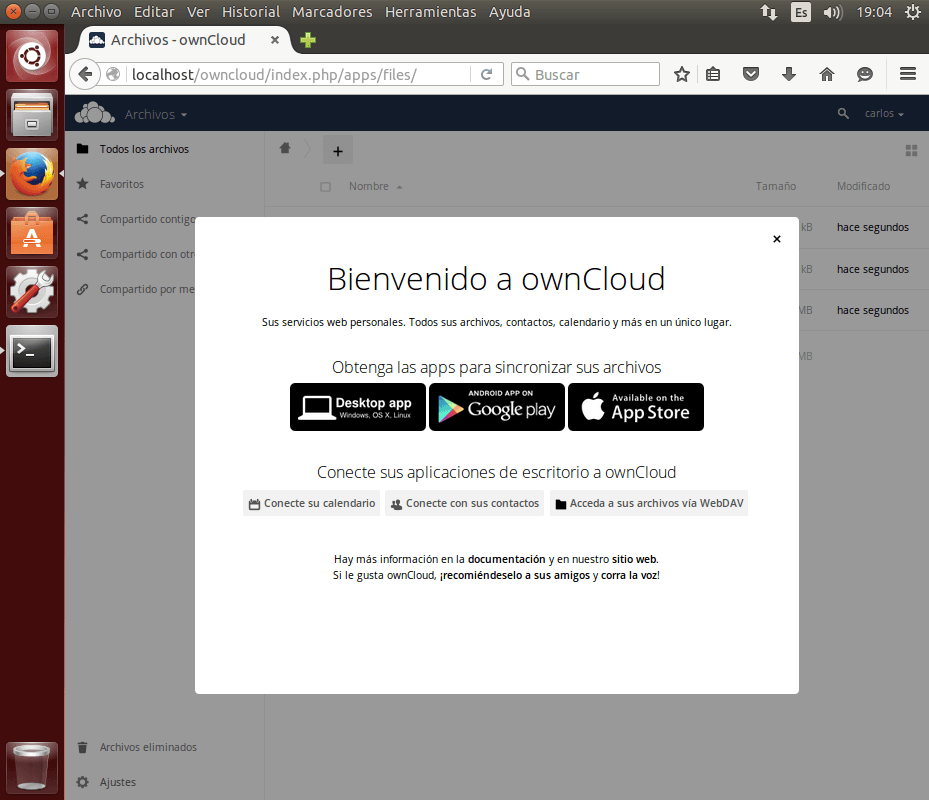Viewport: 929px width, 800px height.
Task: Click Conecte con sus contactos button
Action: point(464,503)
